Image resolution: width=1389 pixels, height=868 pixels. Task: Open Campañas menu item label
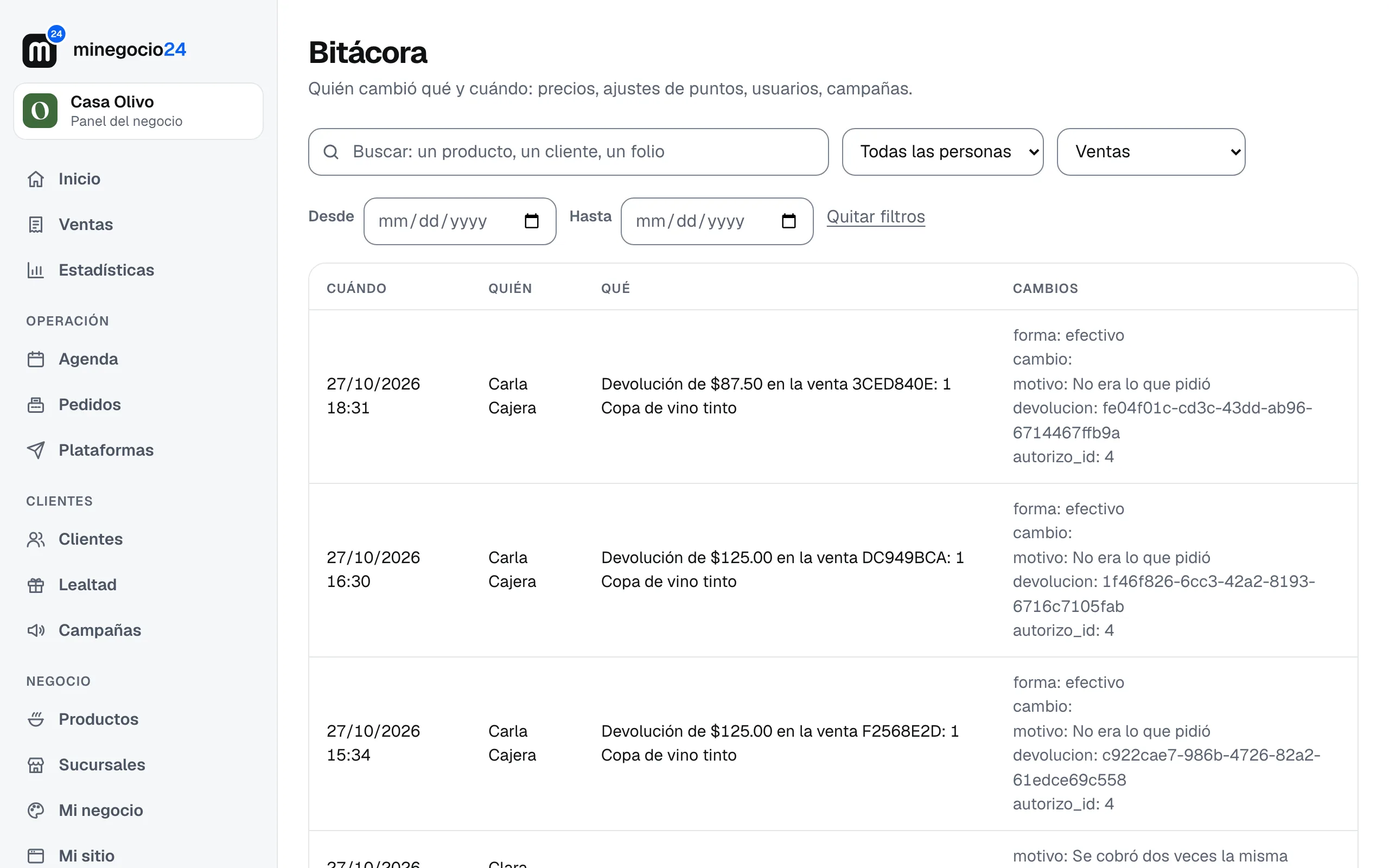[x=100, y=630]
